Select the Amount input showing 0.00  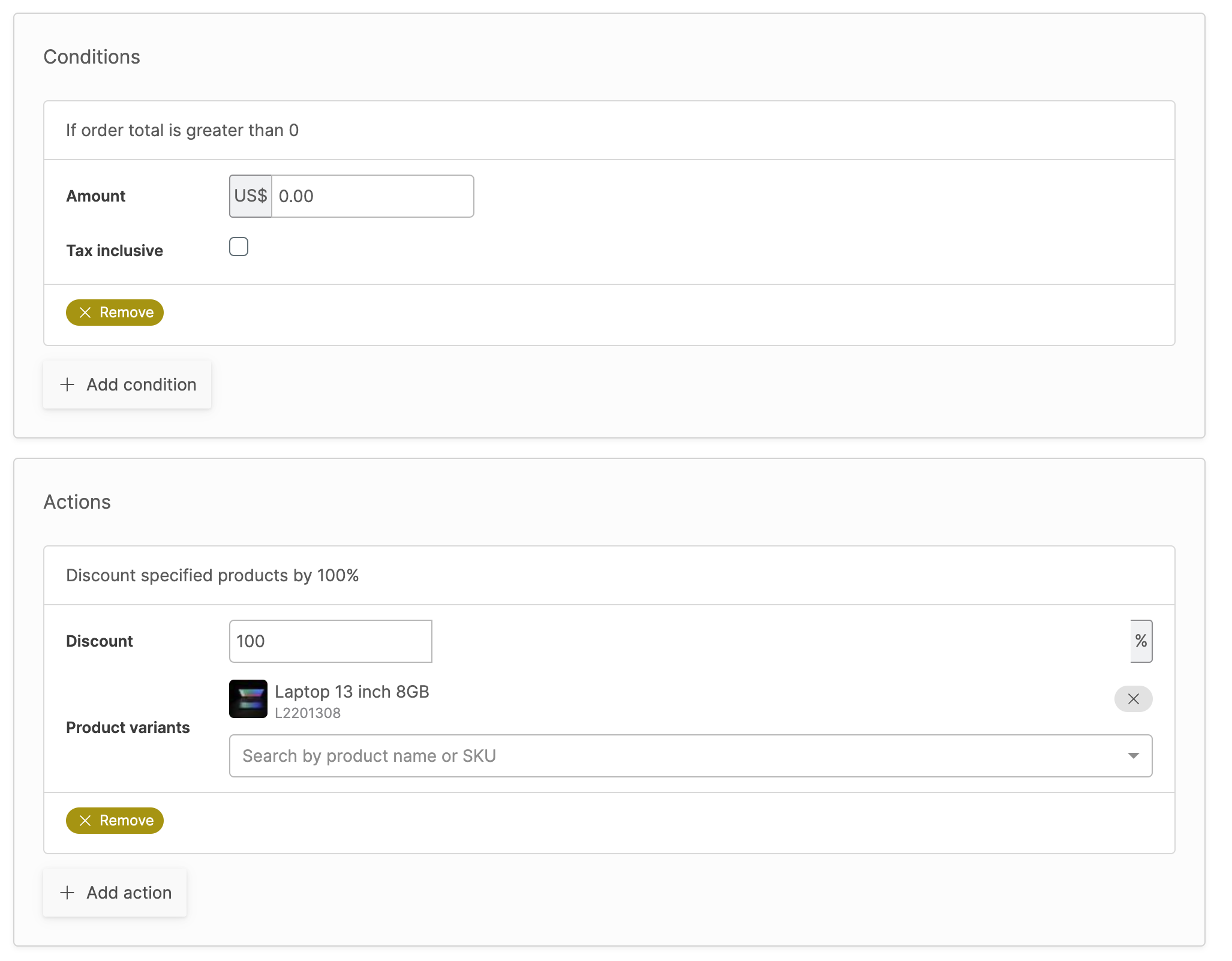point(372,196)
